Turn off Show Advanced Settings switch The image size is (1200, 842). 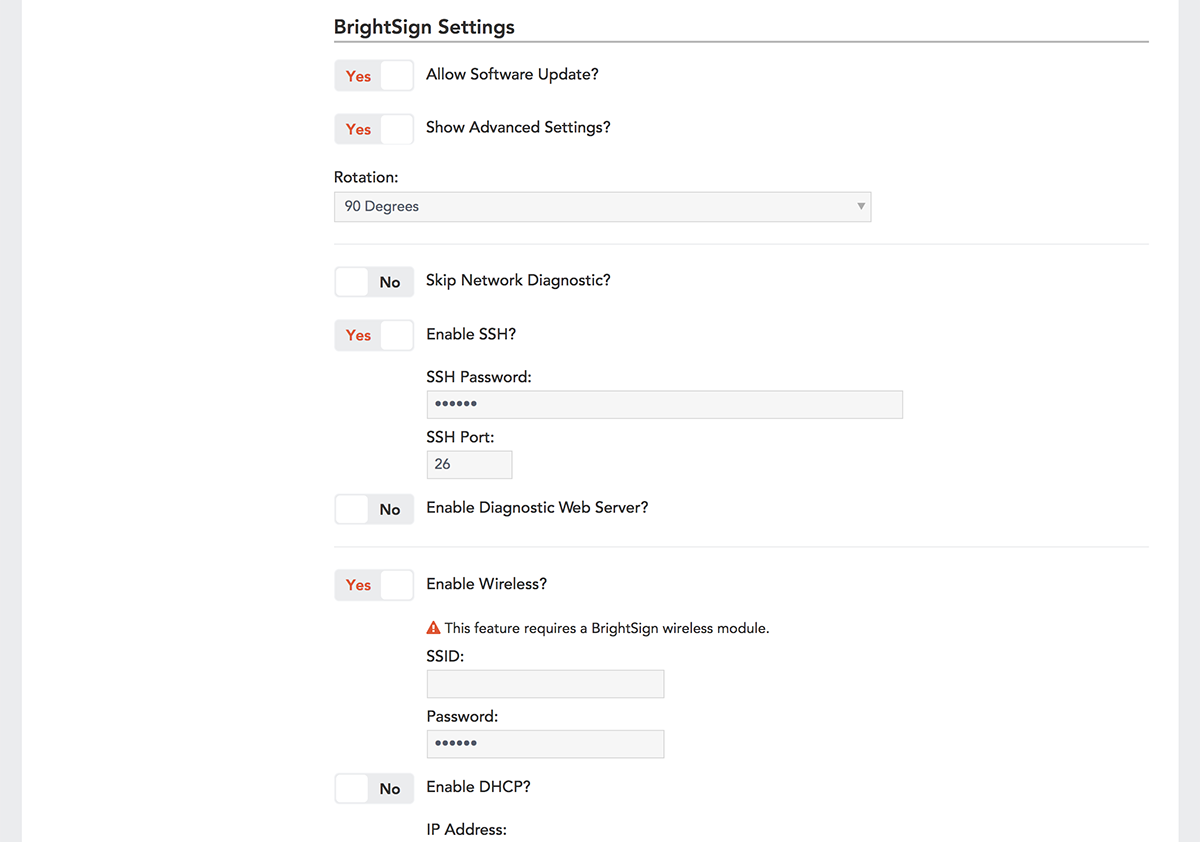click(x=374, y=129)
